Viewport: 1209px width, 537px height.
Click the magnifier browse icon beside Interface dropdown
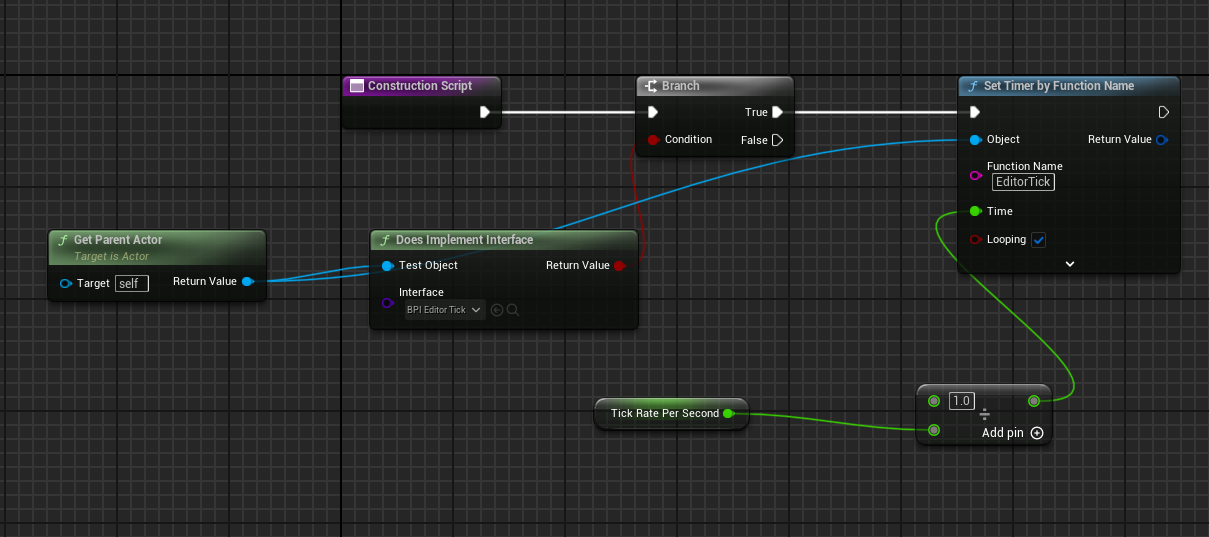coord(513,310)
